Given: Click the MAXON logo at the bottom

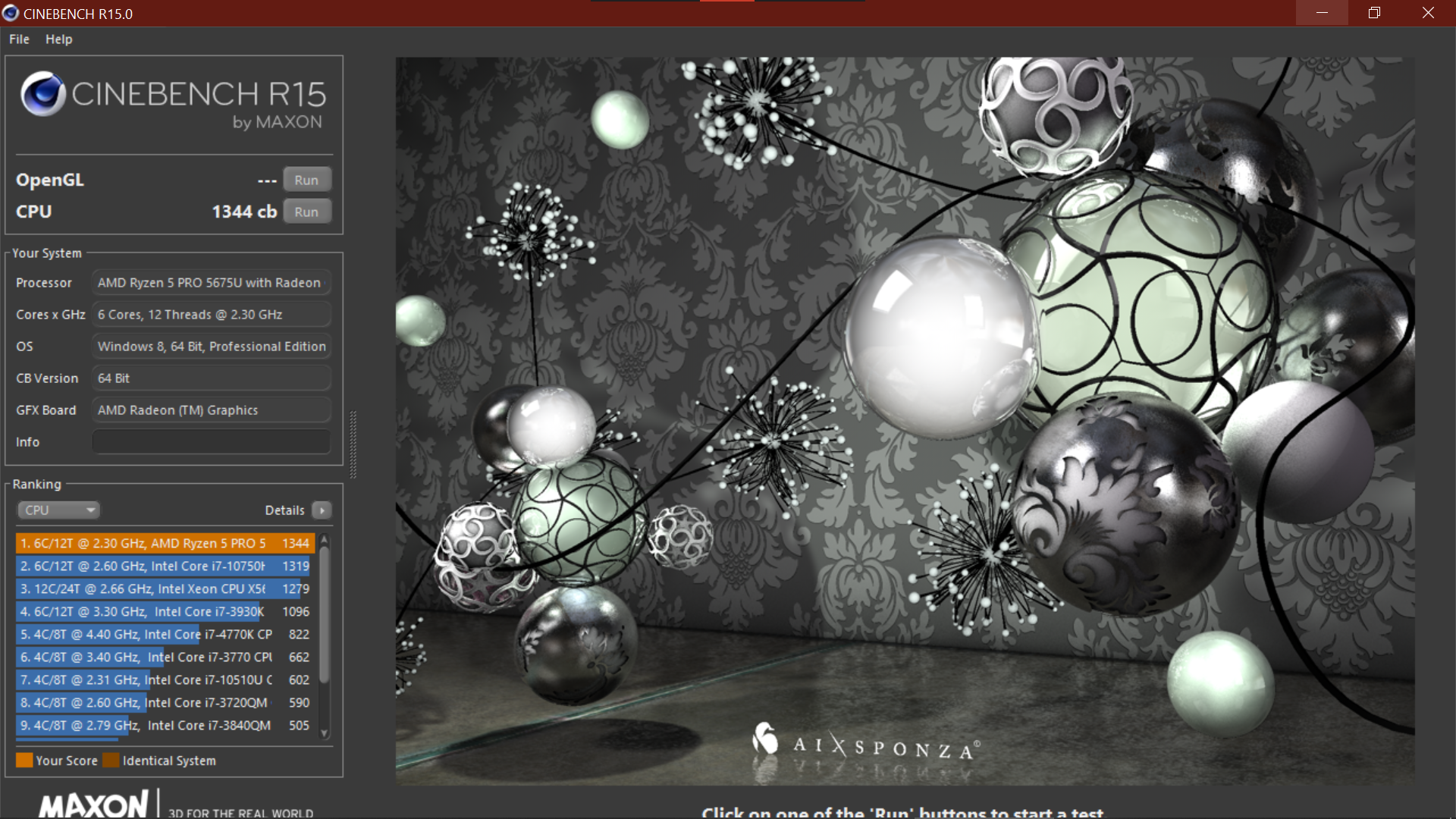Looking at the screenshot, I should pyautogui.click(x=94, y=805).
